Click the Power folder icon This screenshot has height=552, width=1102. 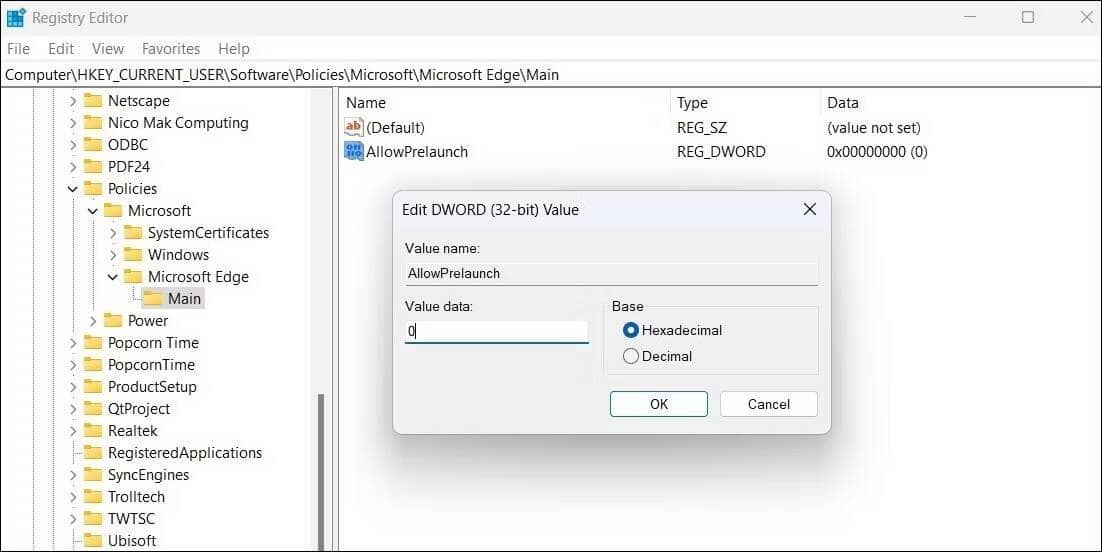pyautogui.click(x=113, y=321)
